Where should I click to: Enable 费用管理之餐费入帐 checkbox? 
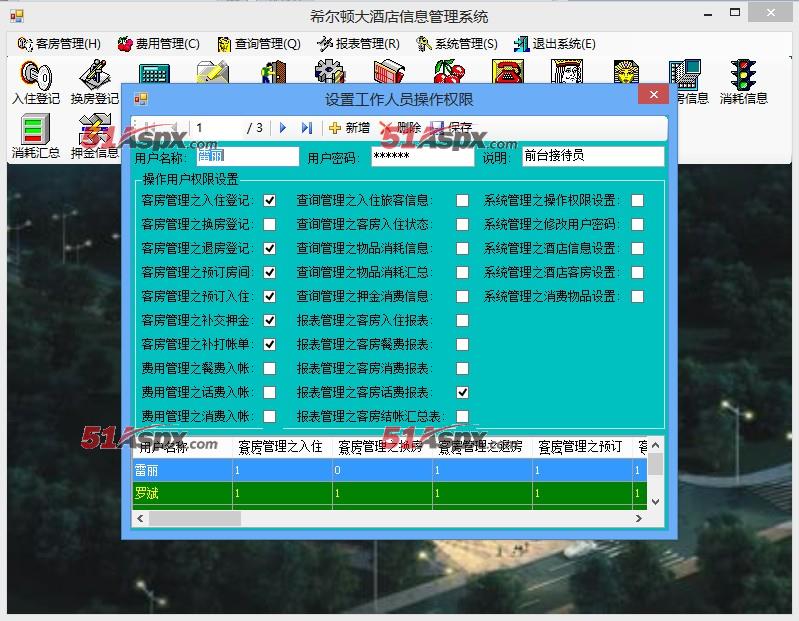[270, 368]
